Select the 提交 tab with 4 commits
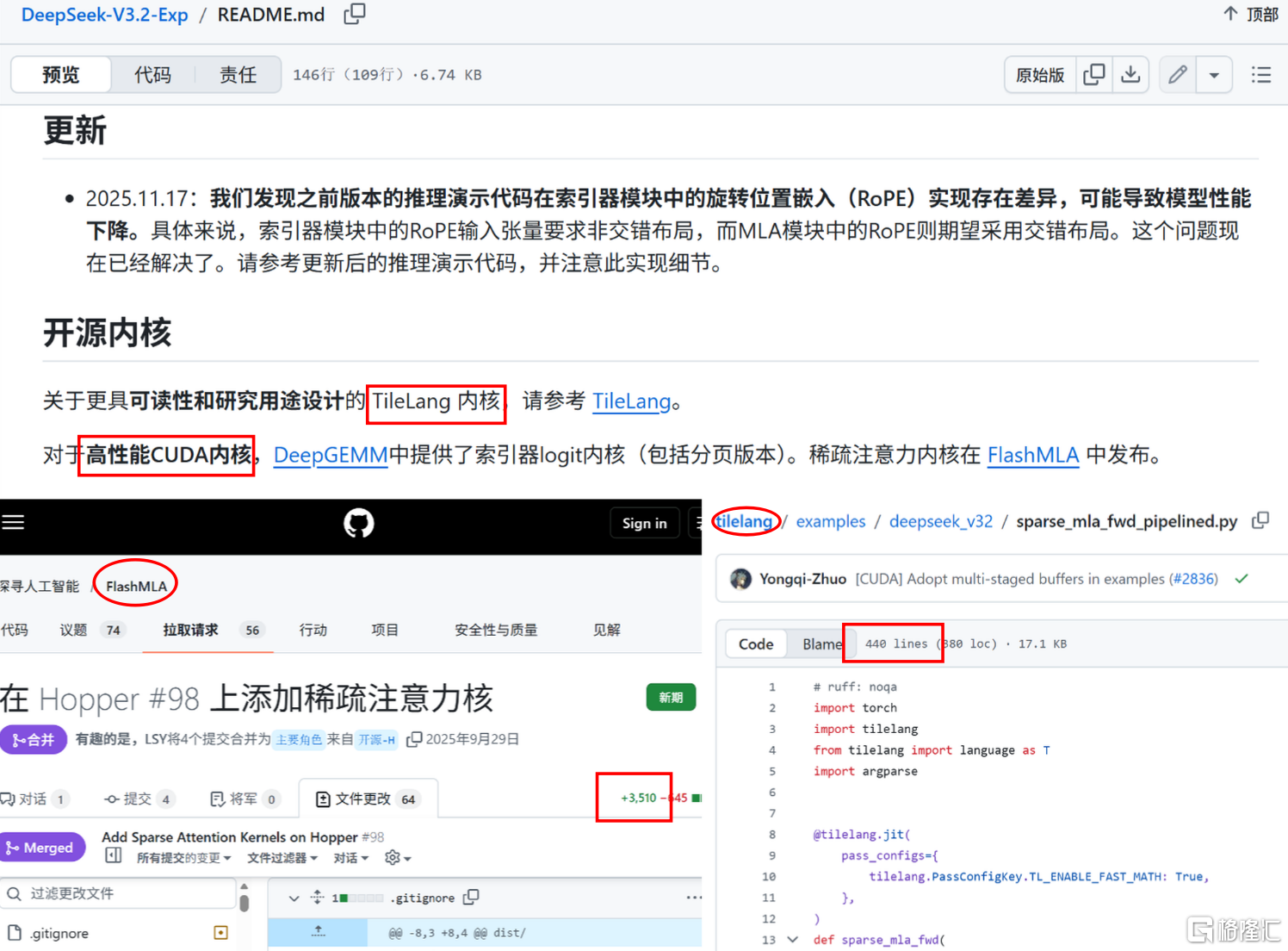Screen dimensions: 1288x951 pos(140,799)
